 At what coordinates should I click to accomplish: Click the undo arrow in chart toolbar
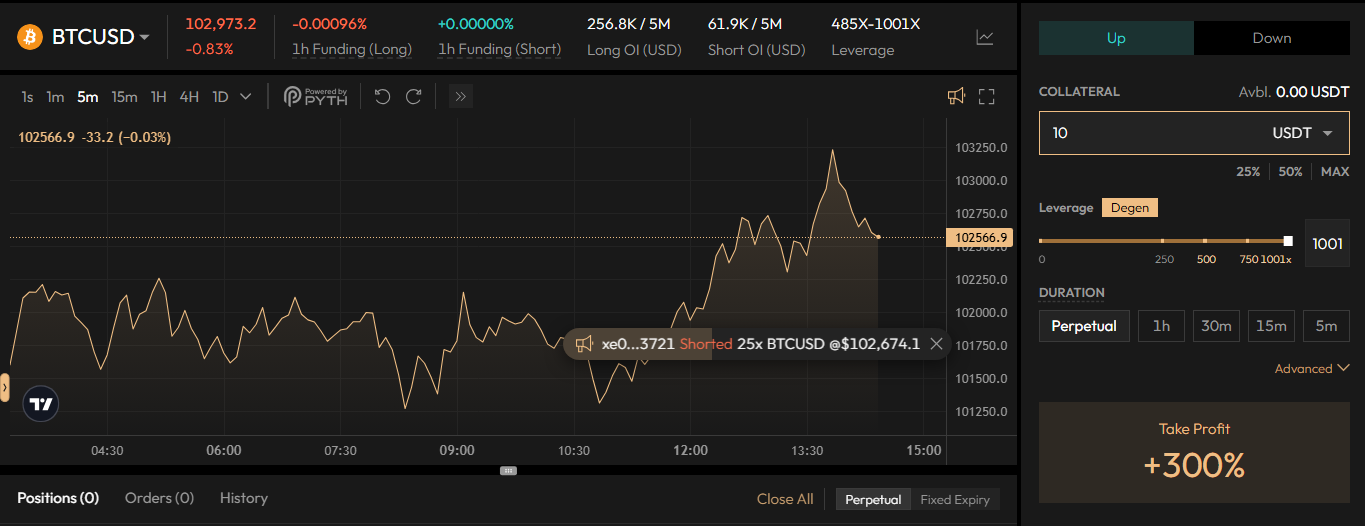[382, 97]
